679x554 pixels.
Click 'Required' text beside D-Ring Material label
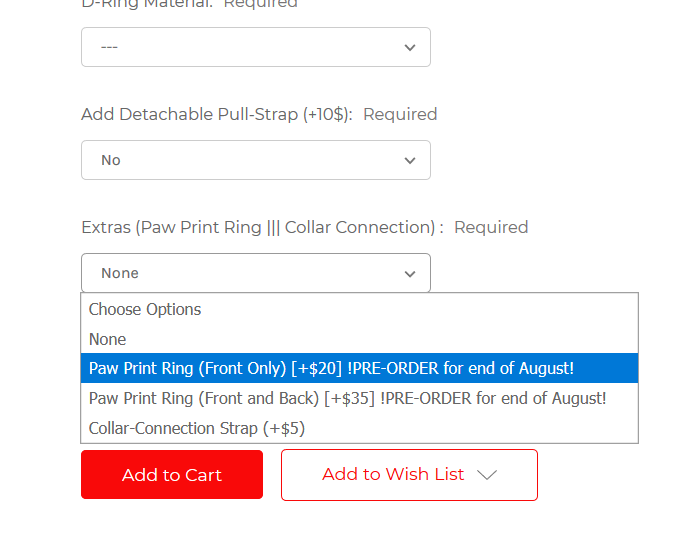[x=260, y=4]
